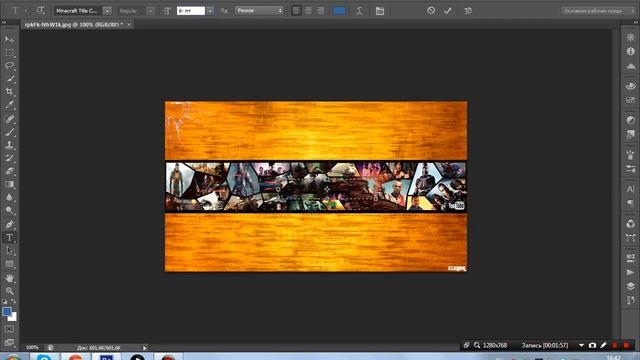The width and height of the screenshot is (640, 360).
Task: Select the Eraser tool
Action: point(9,171)
